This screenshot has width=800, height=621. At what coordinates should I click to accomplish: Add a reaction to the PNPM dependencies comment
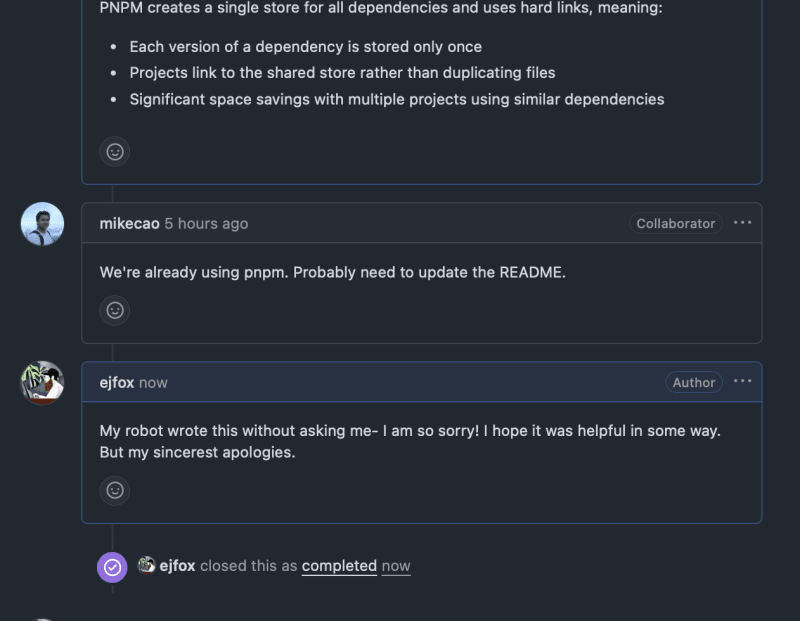click(x=114, y=151)
